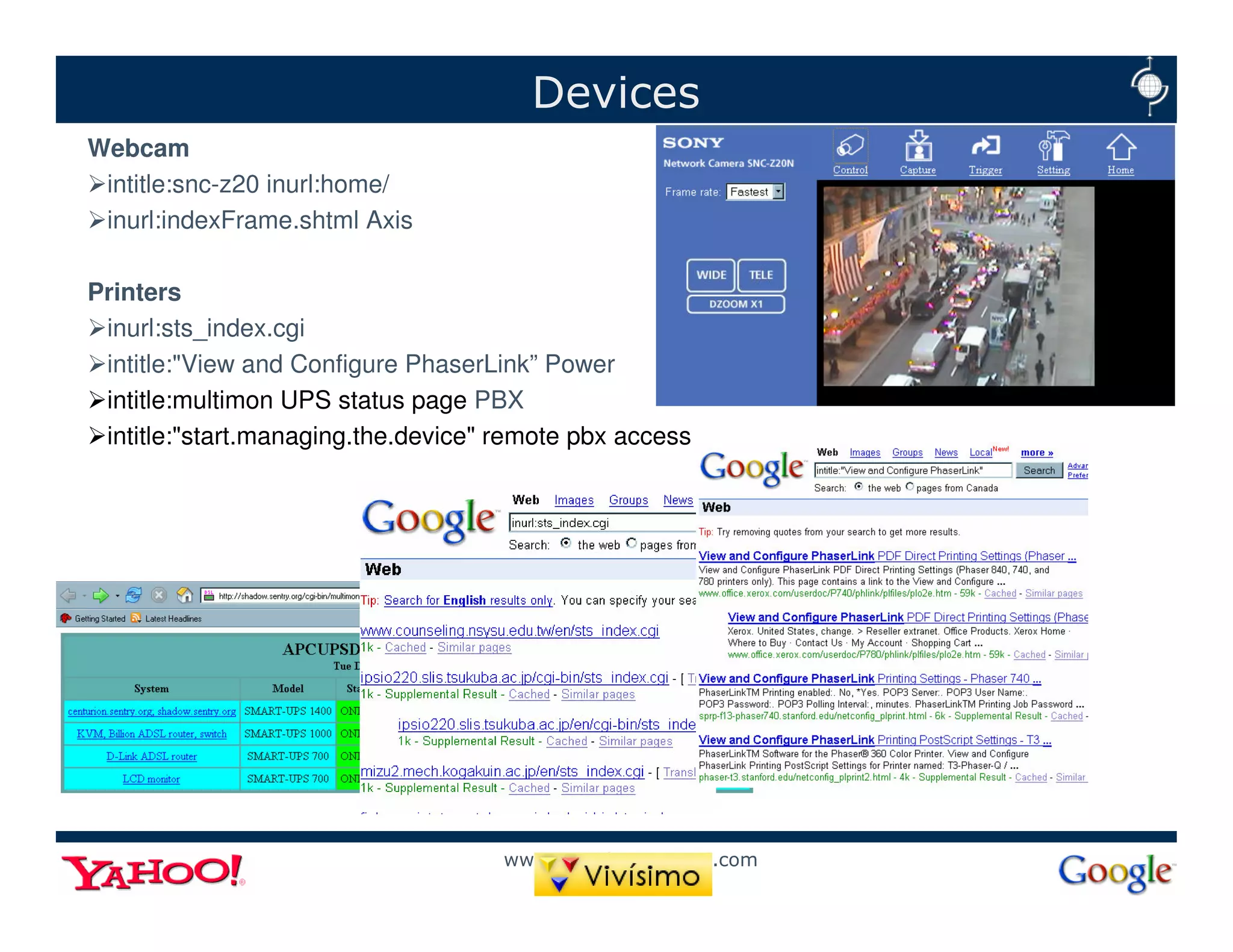Click the live camera video feed
1233x952 pixels.
pos(958,286)
